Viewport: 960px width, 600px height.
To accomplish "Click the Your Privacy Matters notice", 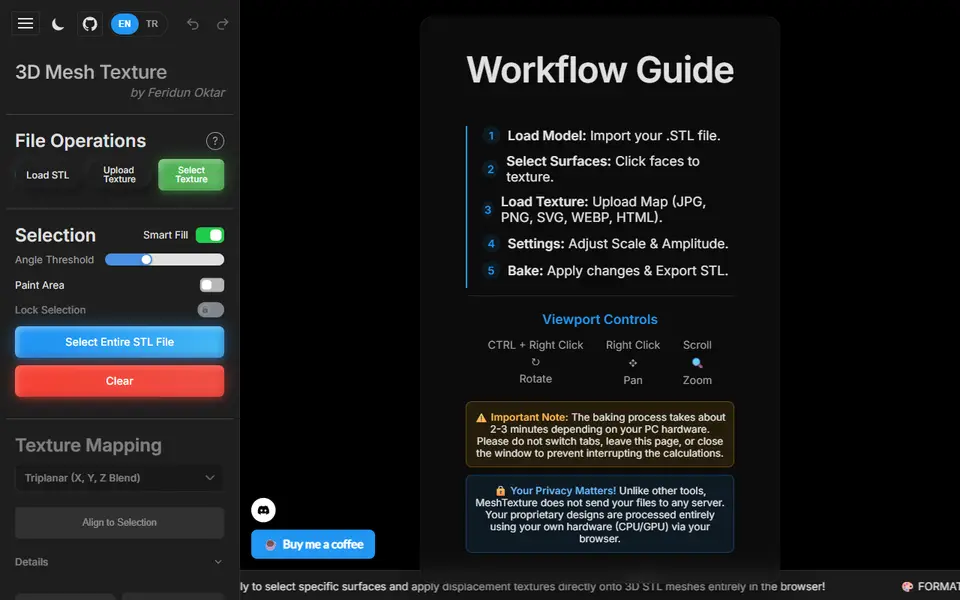I will click(600, 514).
